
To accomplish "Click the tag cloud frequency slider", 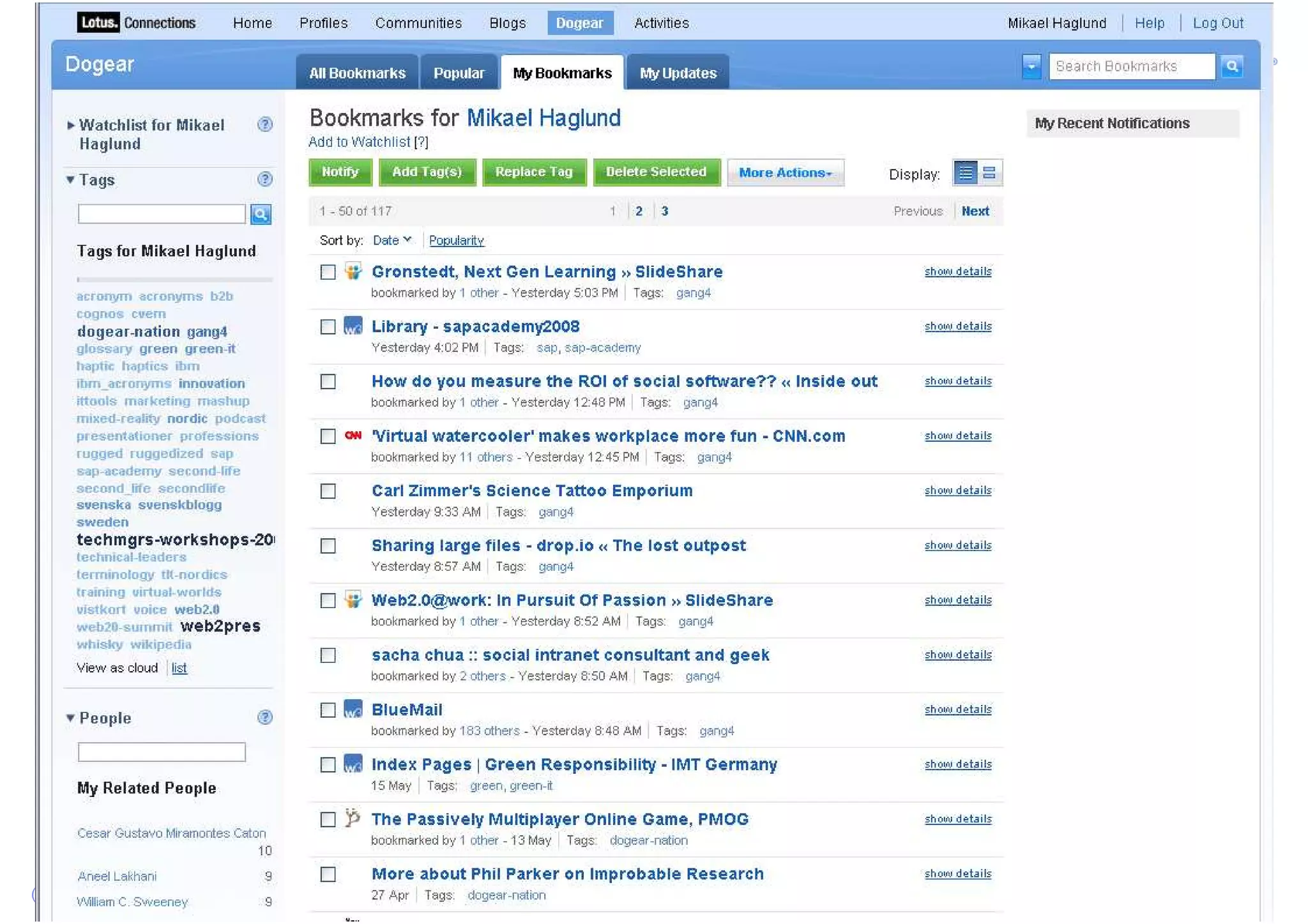I will coord(174,279).
